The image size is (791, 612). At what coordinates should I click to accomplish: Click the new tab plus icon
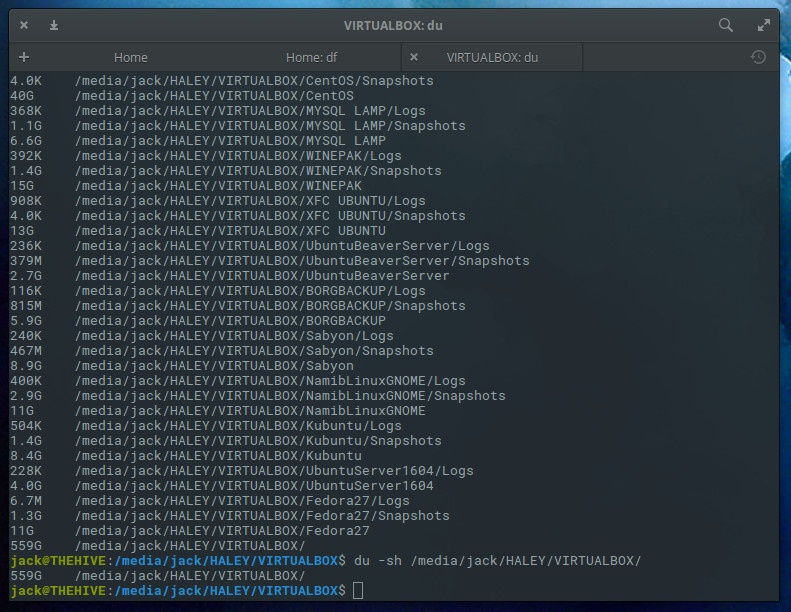coord(24,57)
